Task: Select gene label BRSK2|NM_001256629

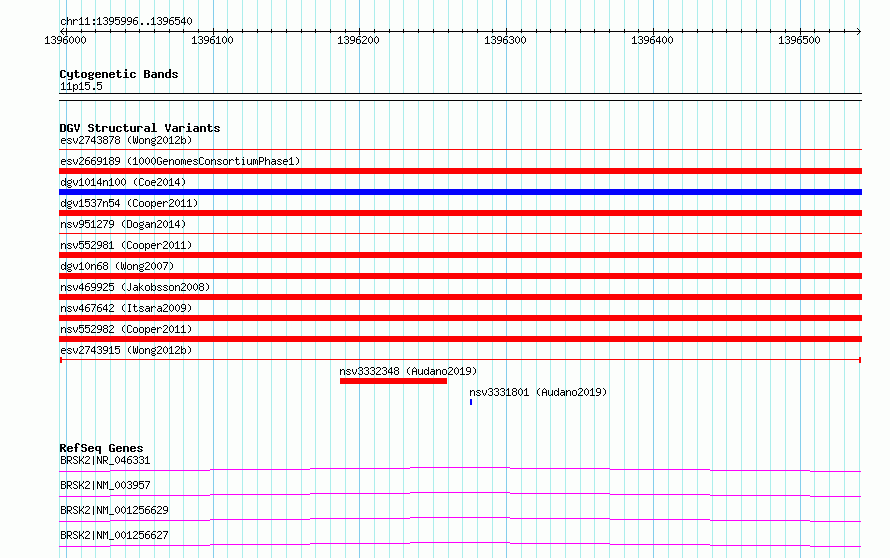Action: point(114,510)
